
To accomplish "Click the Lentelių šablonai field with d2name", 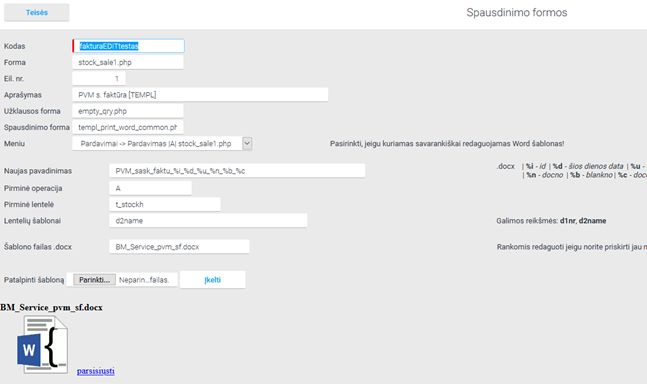I will pyautogui.click(x=208, y=221).
